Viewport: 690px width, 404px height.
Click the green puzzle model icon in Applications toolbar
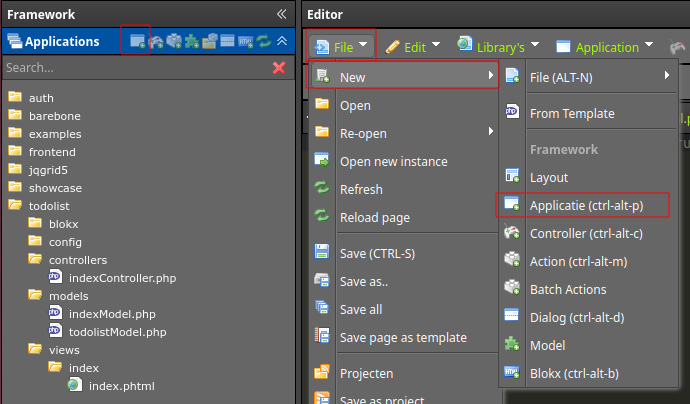coord(192,41)
